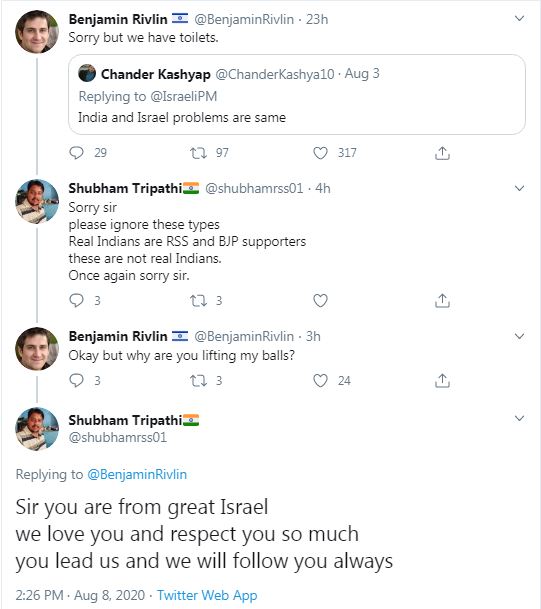Like the tweet showing 24 likes
Image resolution: width=541 pixels, height=609 pixels.
(x=320, y=380)
